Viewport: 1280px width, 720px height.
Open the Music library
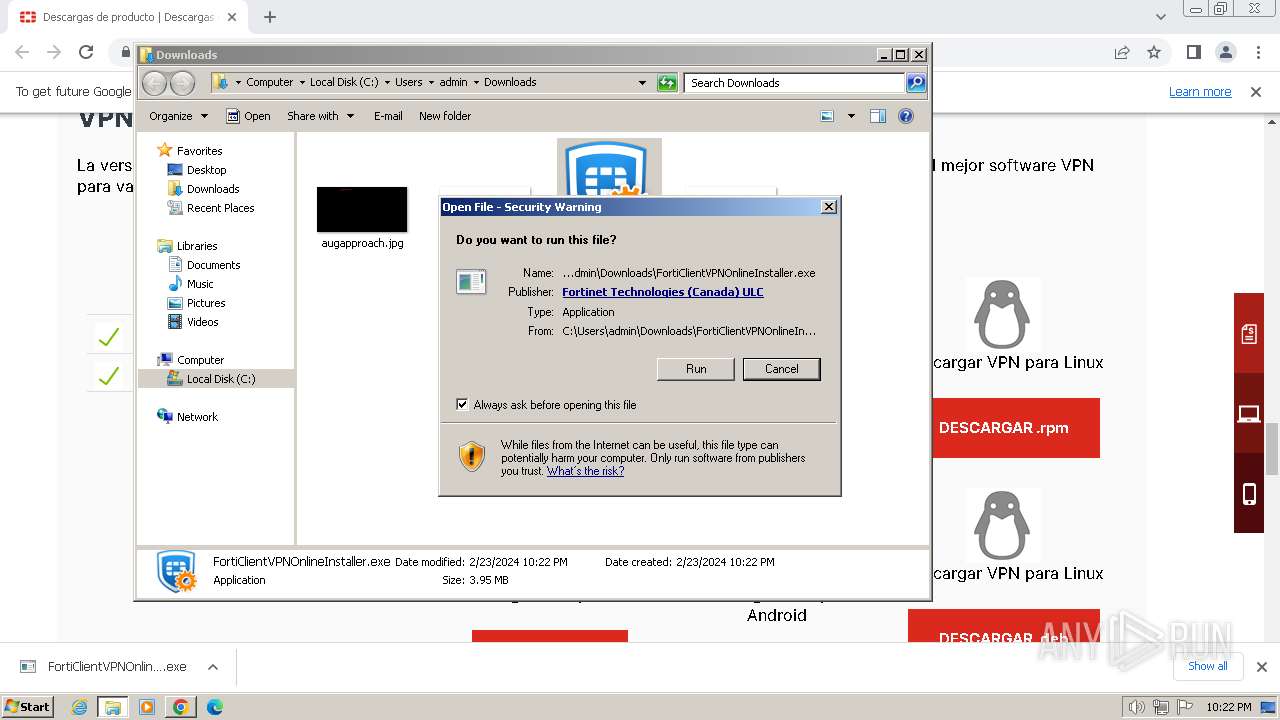(x=200, y=284)
